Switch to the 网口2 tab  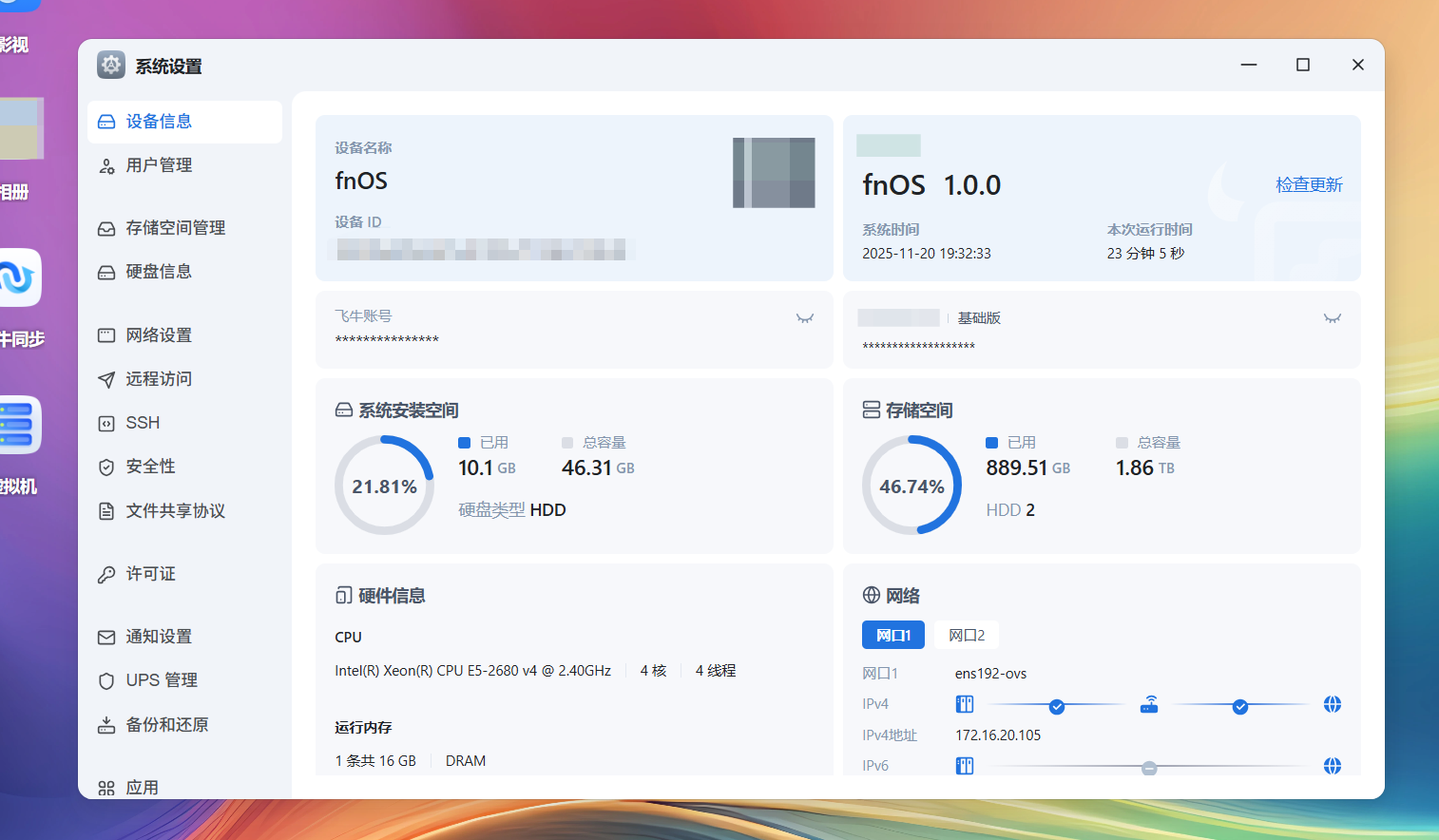tap(967, 635)
